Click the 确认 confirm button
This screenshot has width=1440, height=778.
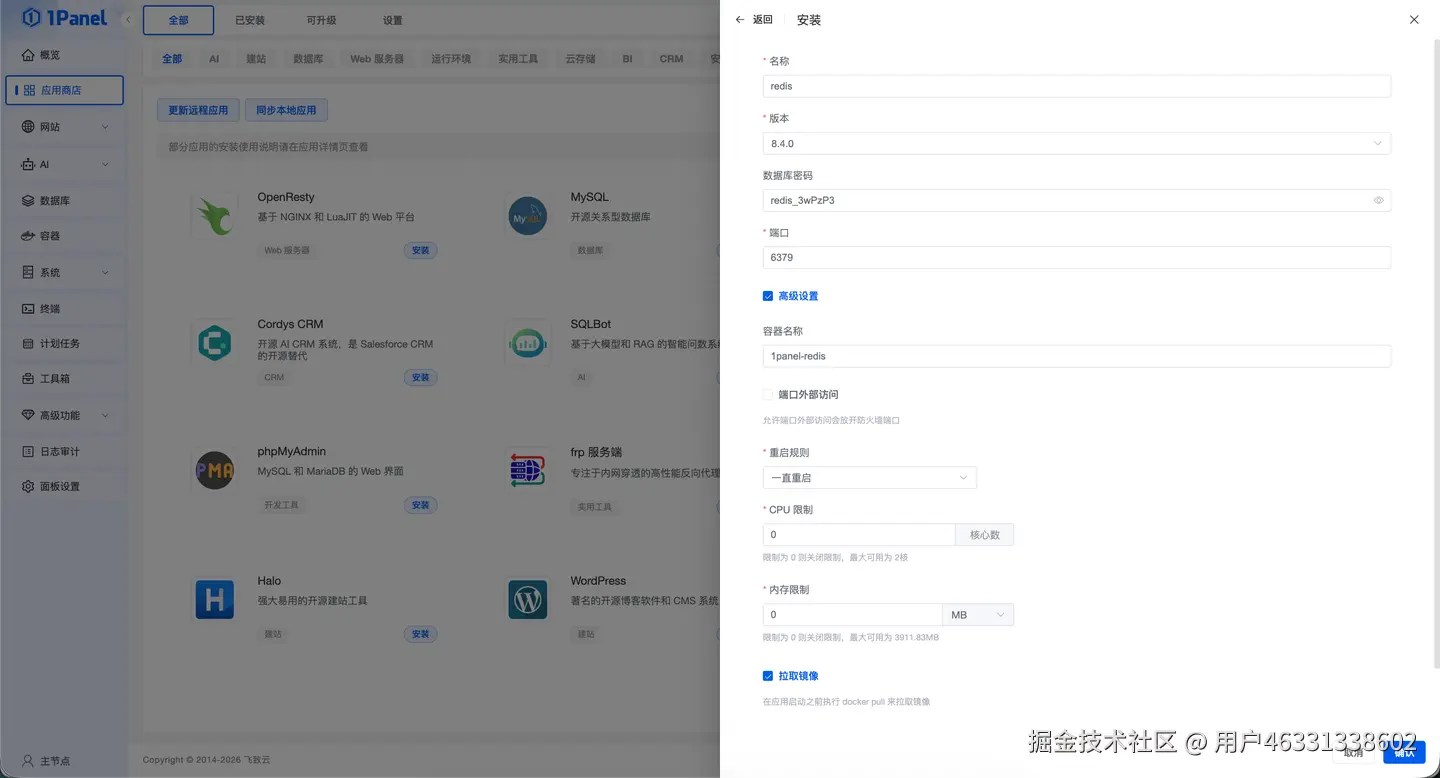(x=1404, y=752)
